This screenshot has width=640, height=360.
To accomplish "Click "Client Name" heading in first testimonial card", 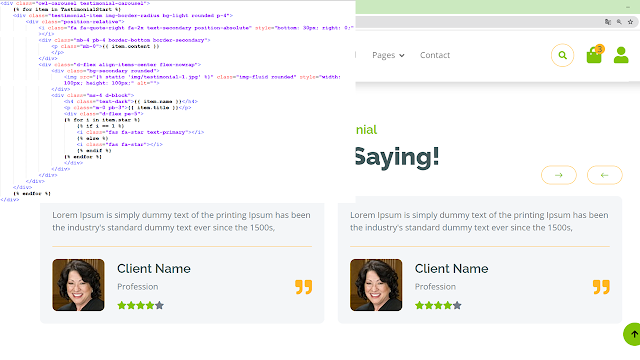I will (x=154, y=269).
